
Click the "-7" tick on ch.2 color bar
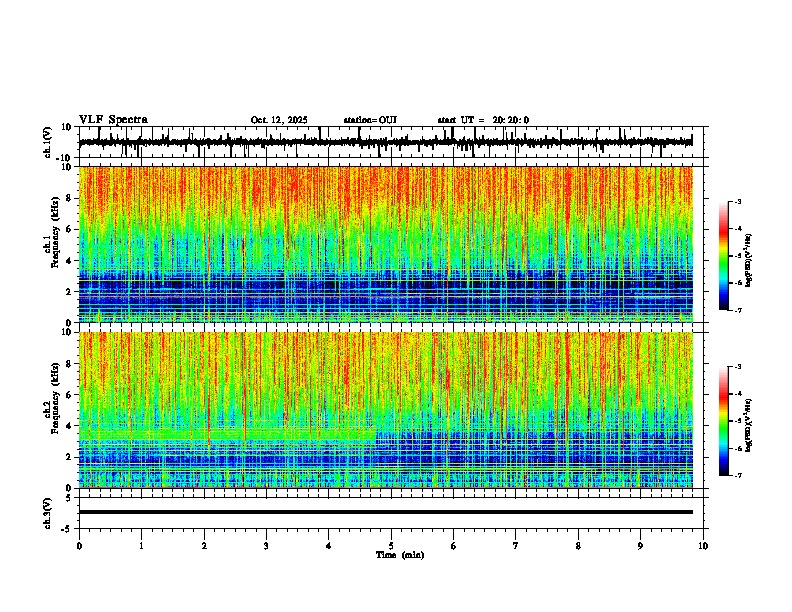point(738,475)
